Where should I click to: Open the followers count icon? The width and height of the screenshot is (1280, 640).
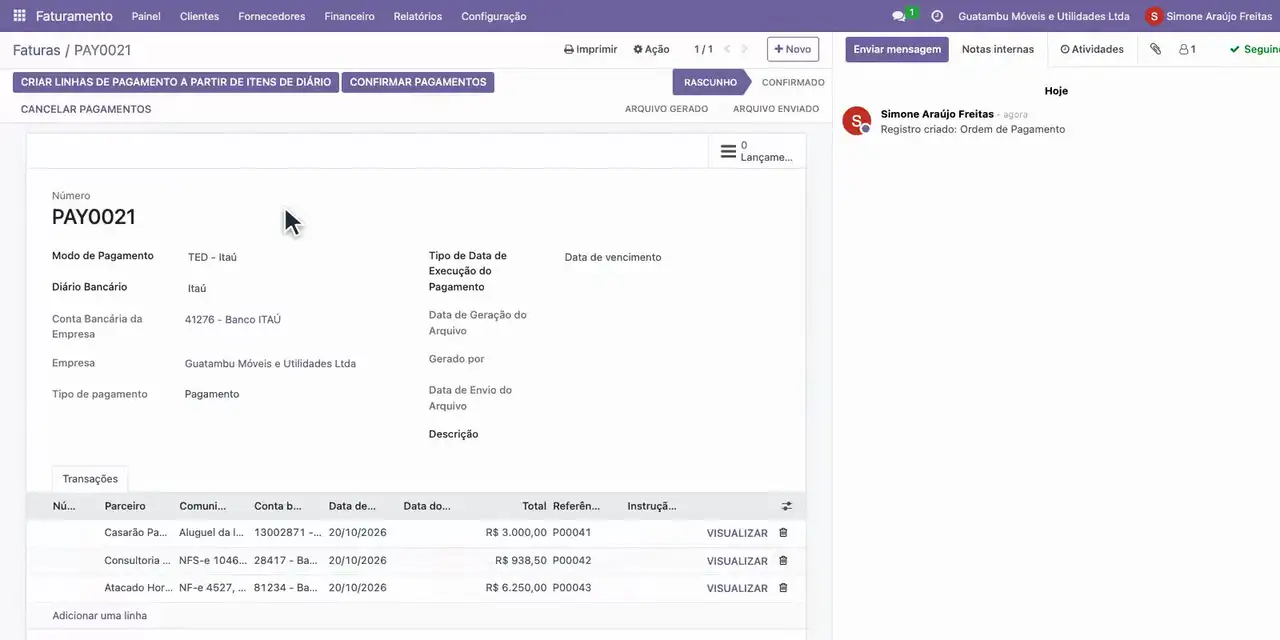[x=1187, y=49]
